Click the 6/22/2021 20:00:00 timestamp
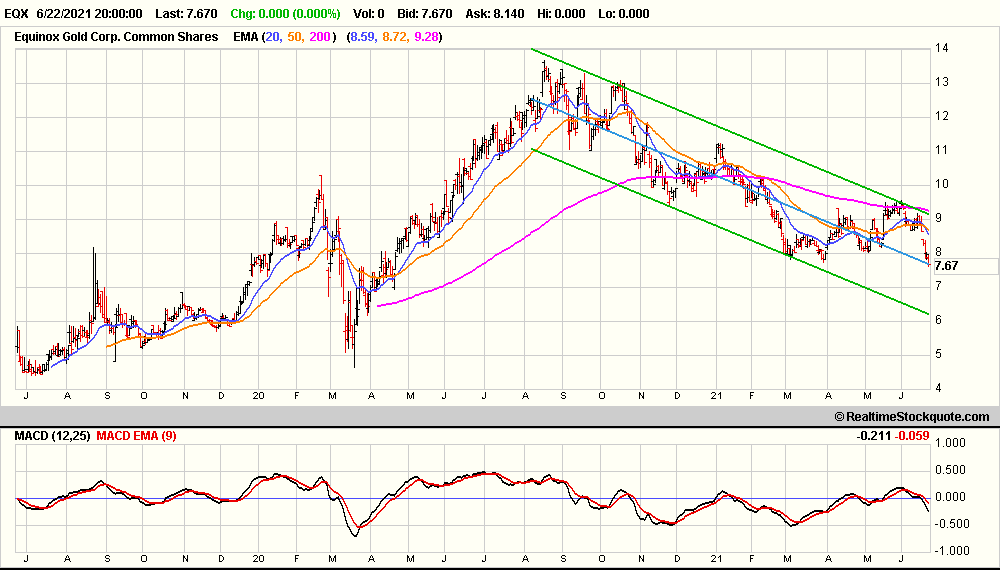 point(93,14)
